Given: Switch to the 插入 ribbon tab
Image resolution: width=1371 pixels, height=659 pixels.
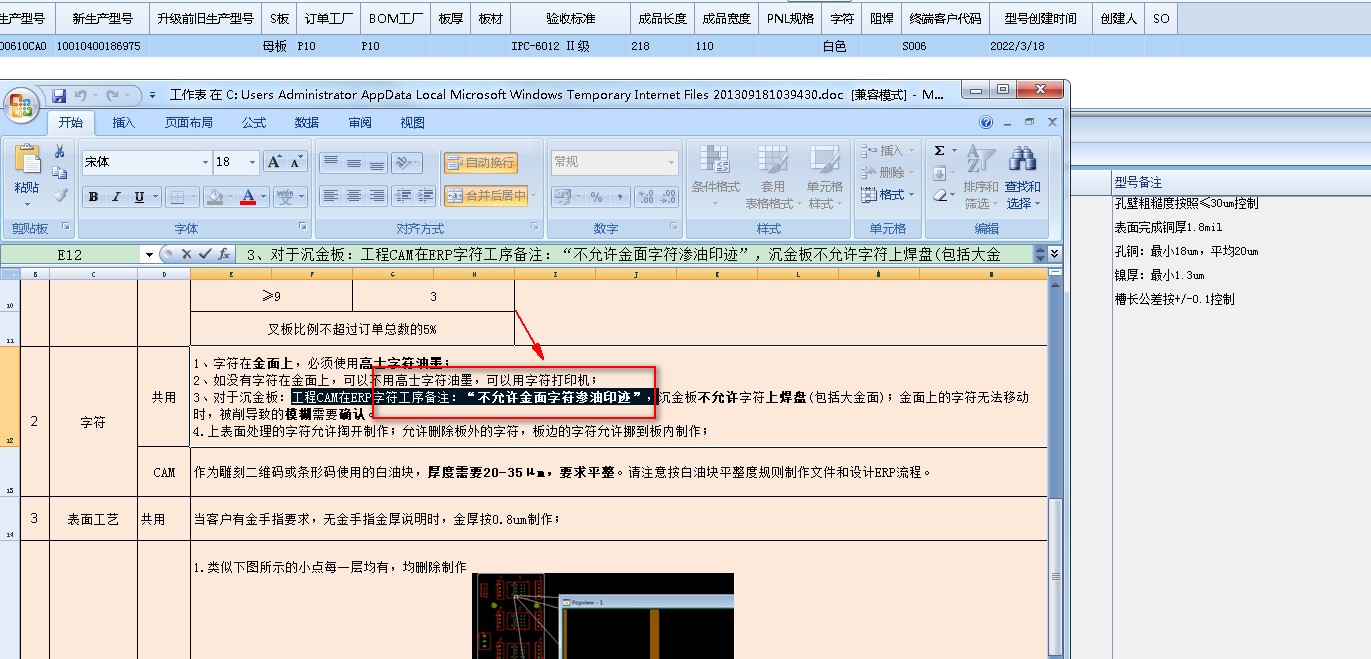Looking at the screenshot, I should coord(124,123).
